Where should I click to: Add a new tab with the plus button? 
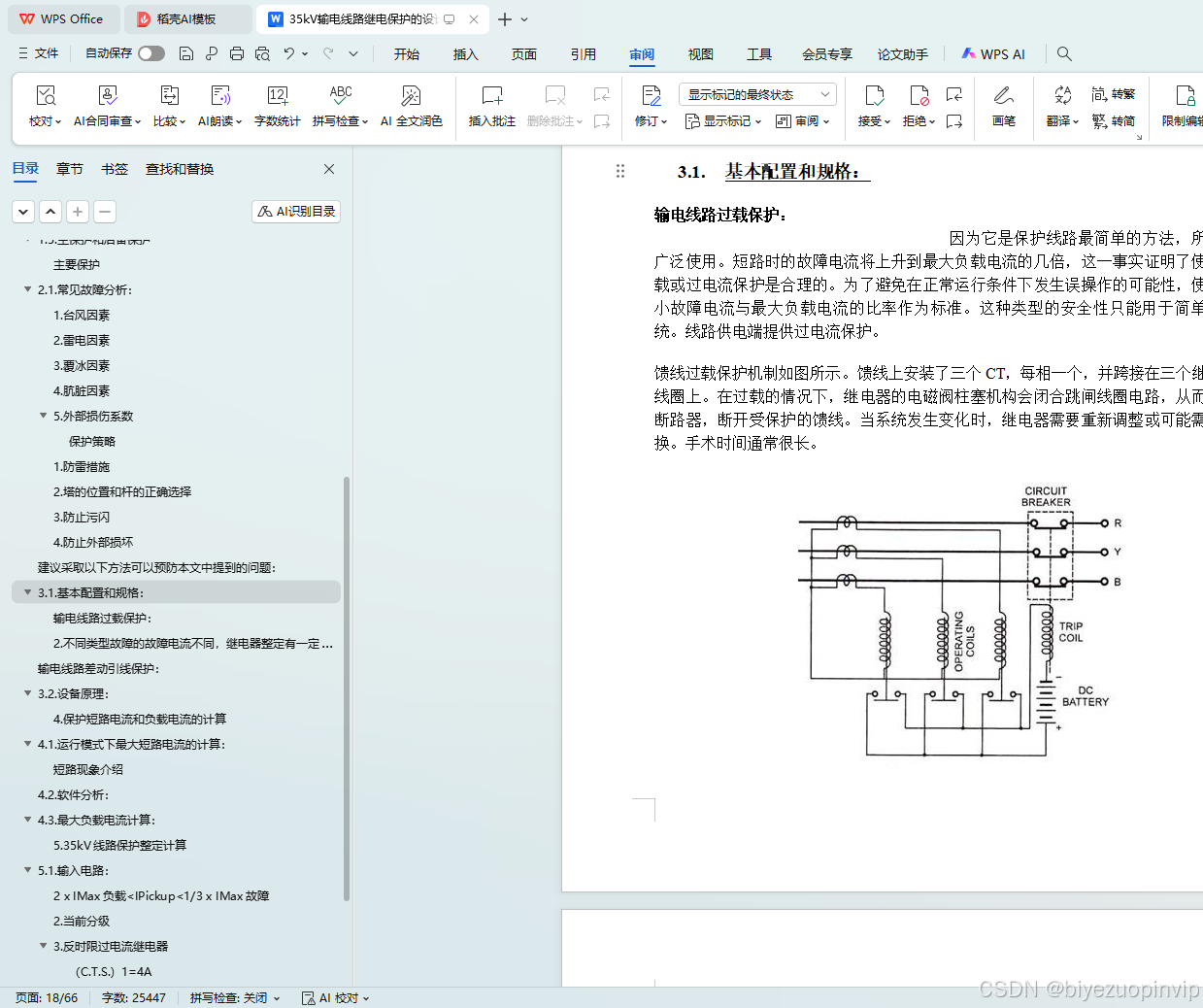click(x=505, y=19)
